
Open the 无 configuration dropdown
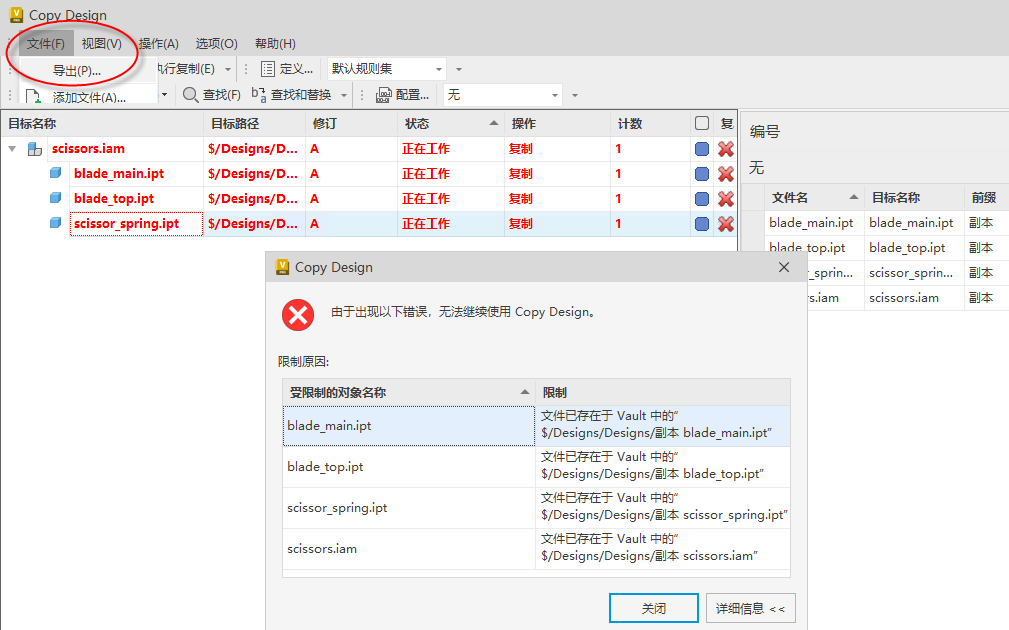503,95
